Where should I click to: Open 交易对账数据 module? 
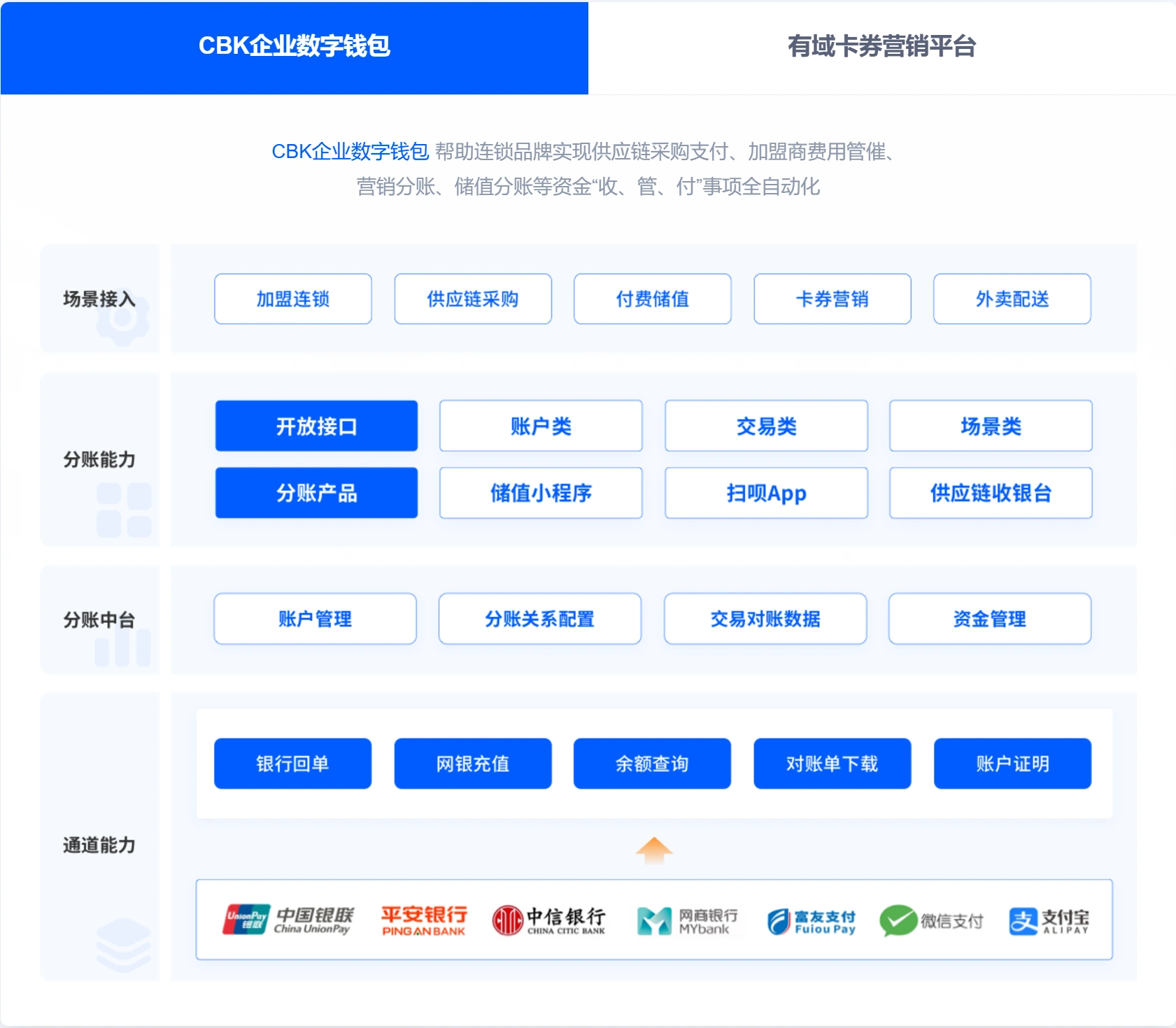(765, 619)
